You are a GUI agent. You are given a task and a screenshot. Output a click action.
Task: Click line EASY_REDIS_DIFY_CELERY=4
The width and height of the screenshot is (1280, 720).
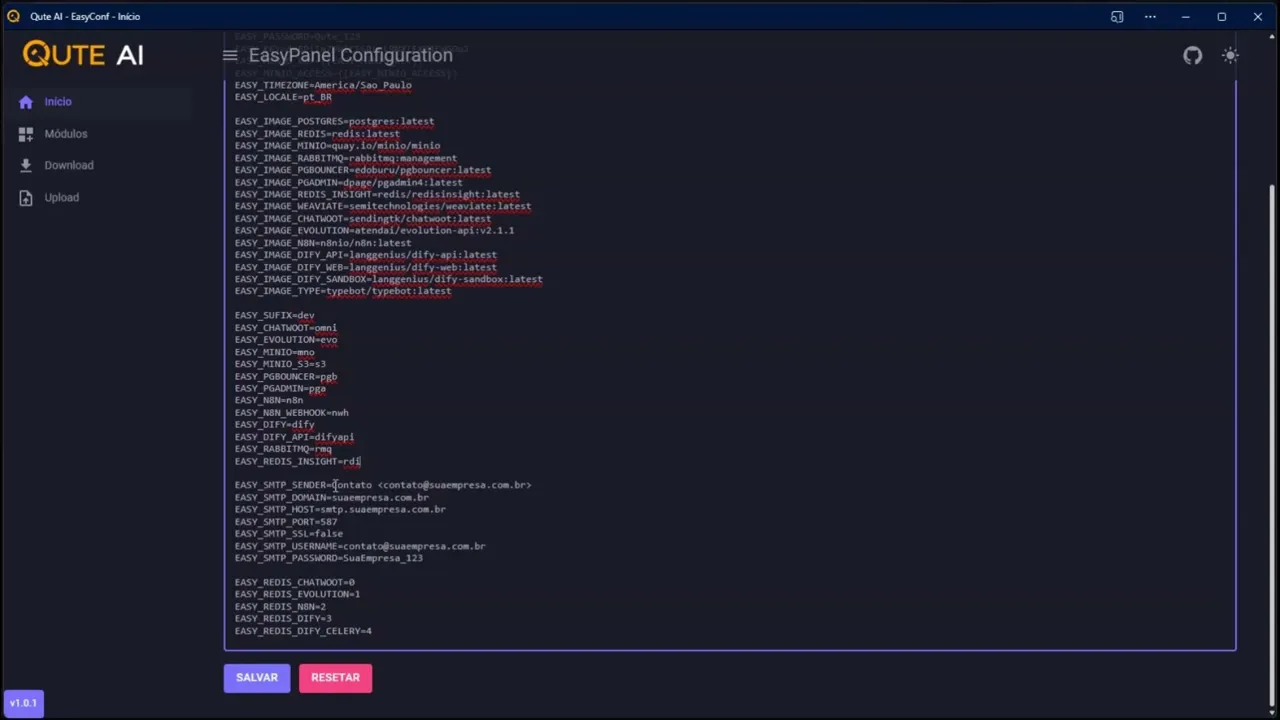(303, 631)
